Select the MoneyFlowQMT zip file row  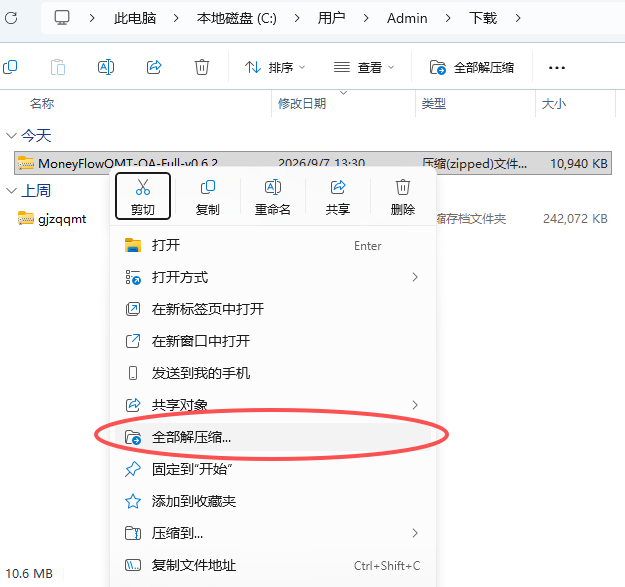pyautogui.click(x=313, y=163)
